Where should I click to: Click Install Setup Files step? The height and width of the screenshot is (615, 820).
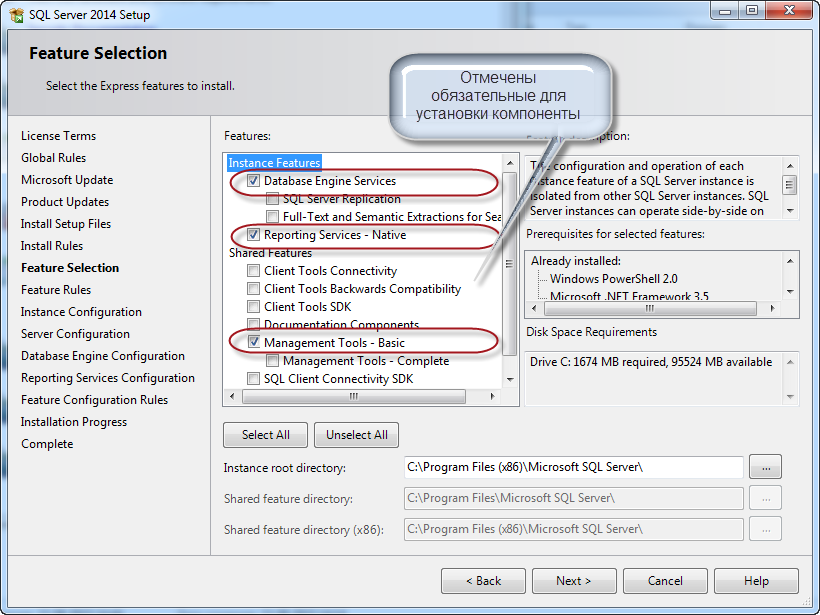[x=66, y=224]
